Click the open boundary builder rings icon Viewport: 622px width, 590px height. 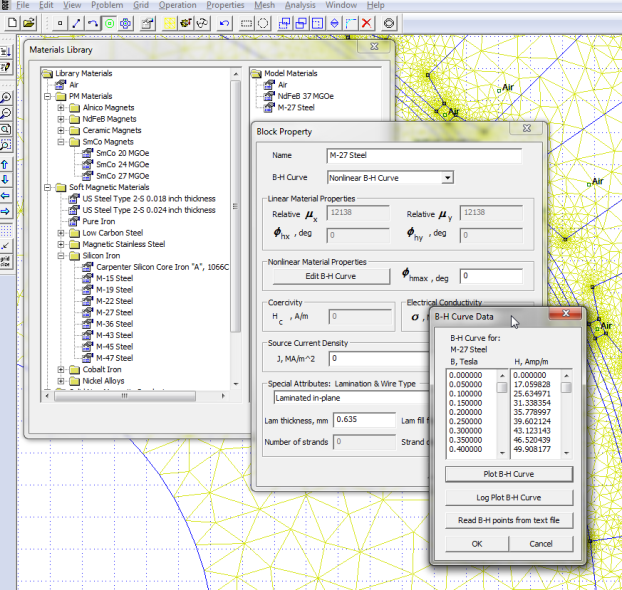pyautogui.click(x=389, y=23)
